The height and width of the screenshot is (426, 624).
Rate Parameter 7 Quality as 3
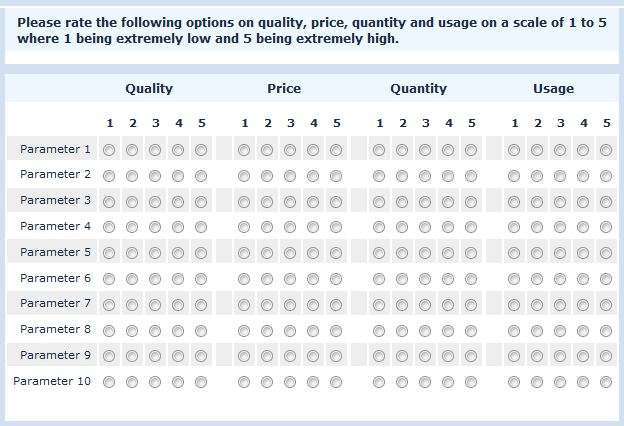click(x=155, y=305)
